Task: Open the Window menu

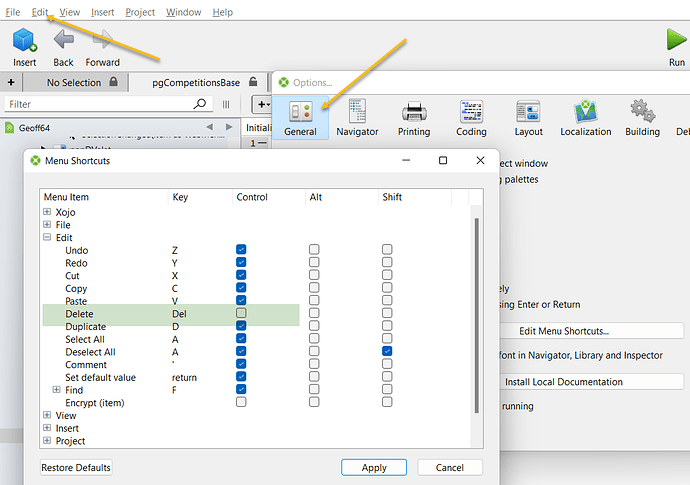Action: (x=184, y=12)
